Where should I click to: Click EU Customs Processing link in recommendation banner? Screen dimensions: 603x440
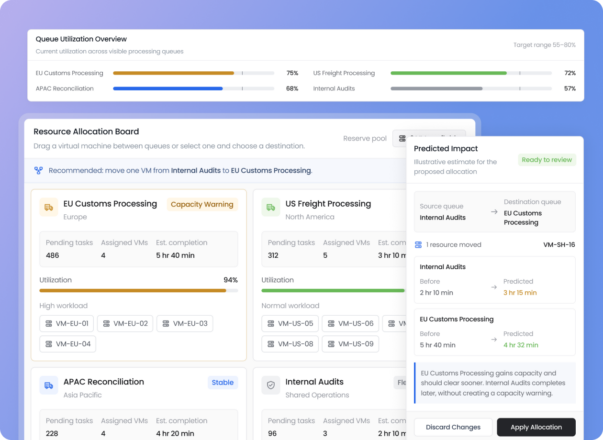271,170
